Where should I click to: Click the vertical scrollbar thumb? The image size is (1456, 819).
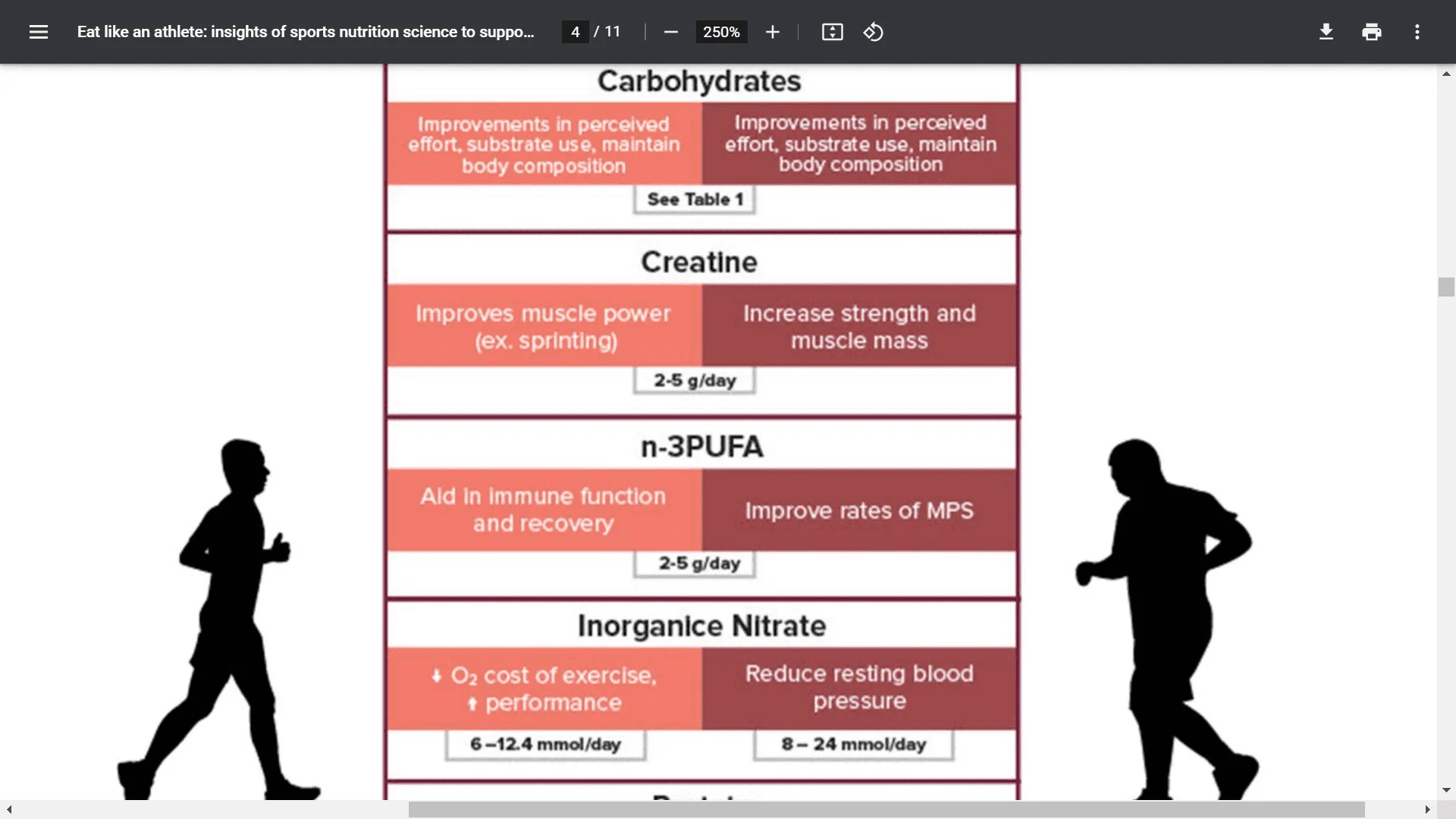tap(1446, 287)
